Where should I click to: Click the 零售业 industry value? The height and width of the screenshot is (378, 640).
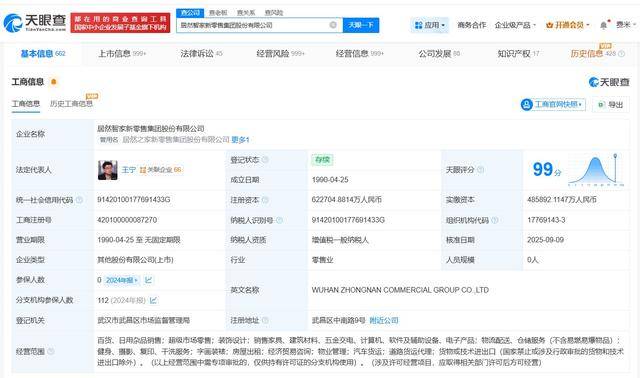tap(322, 260)
